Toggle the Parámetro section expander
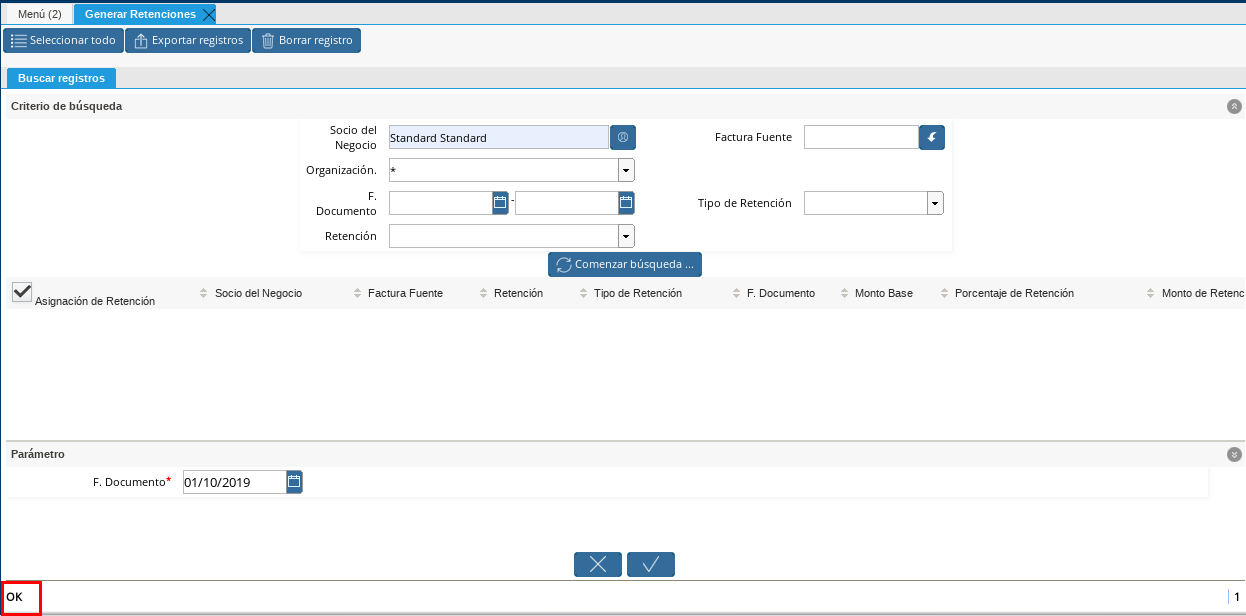The image size is (1246, 616). (x=1234, y=454)
